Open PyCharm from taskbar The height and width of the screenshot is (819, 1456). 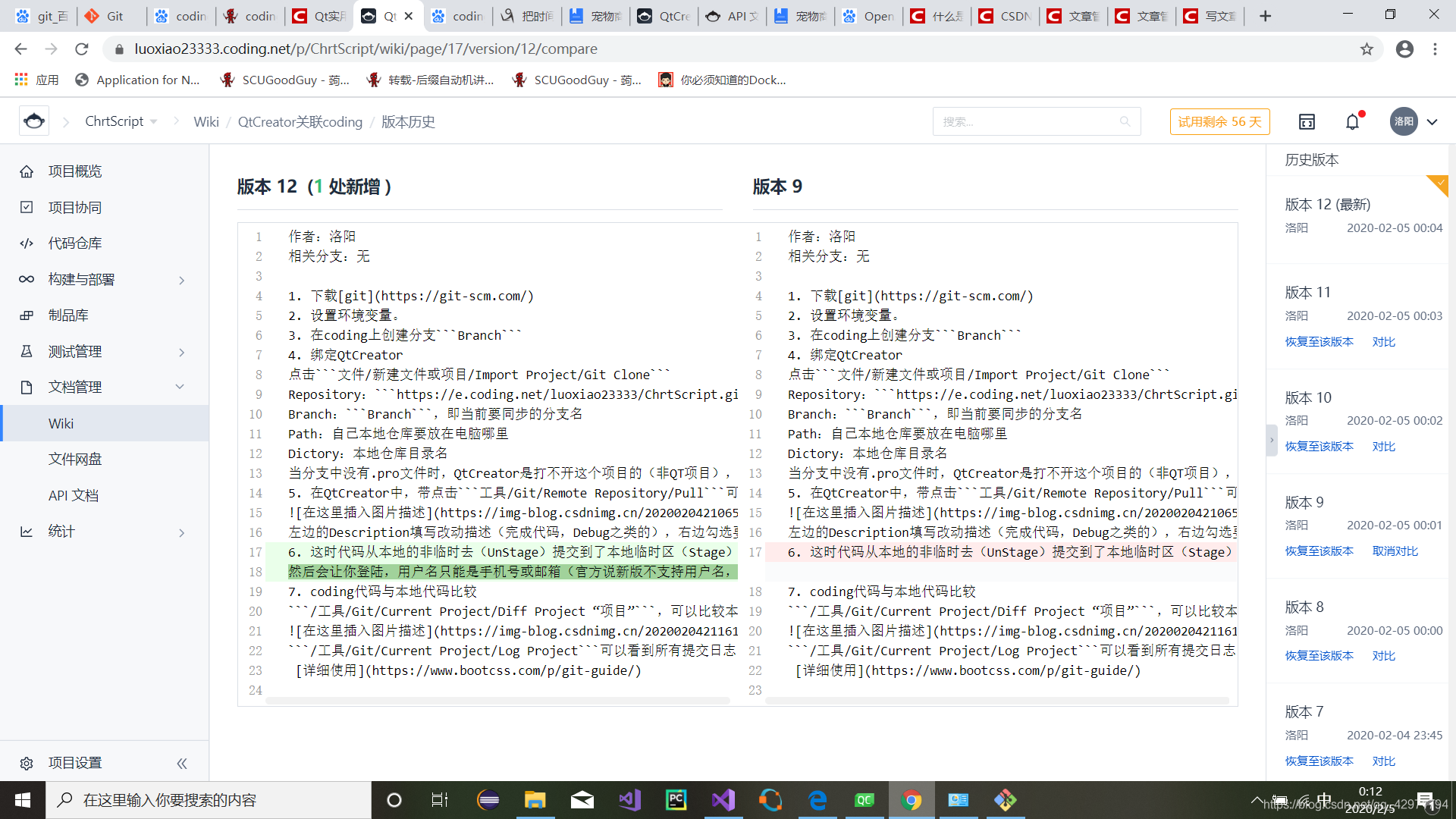click(x=675, y=800)
